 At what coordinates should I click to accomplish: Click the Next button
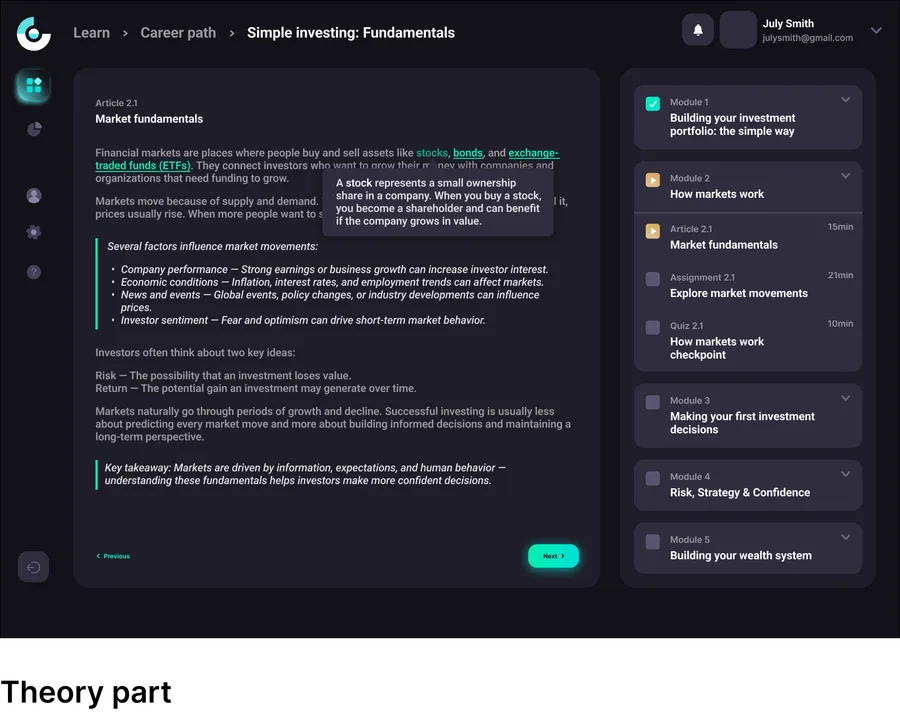pyautogui.click(x=553, y=556)
